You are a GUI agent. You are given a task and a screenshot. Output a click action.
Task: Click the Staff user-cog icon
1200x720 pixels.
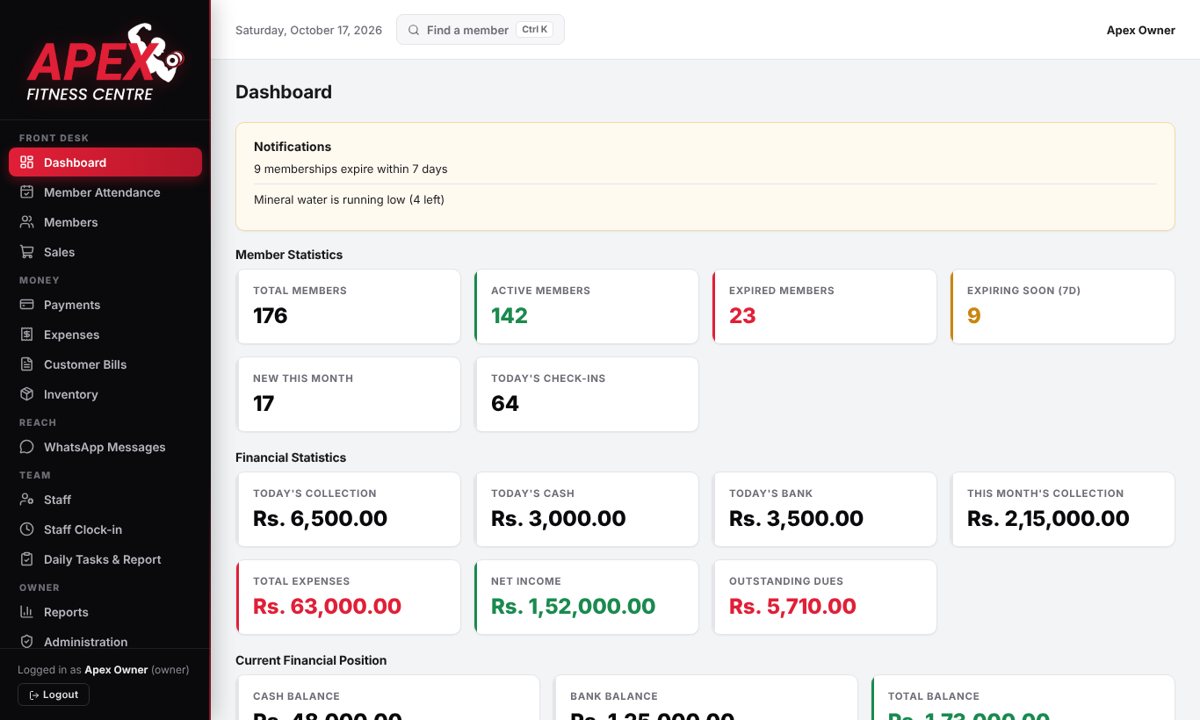(27, 499)
